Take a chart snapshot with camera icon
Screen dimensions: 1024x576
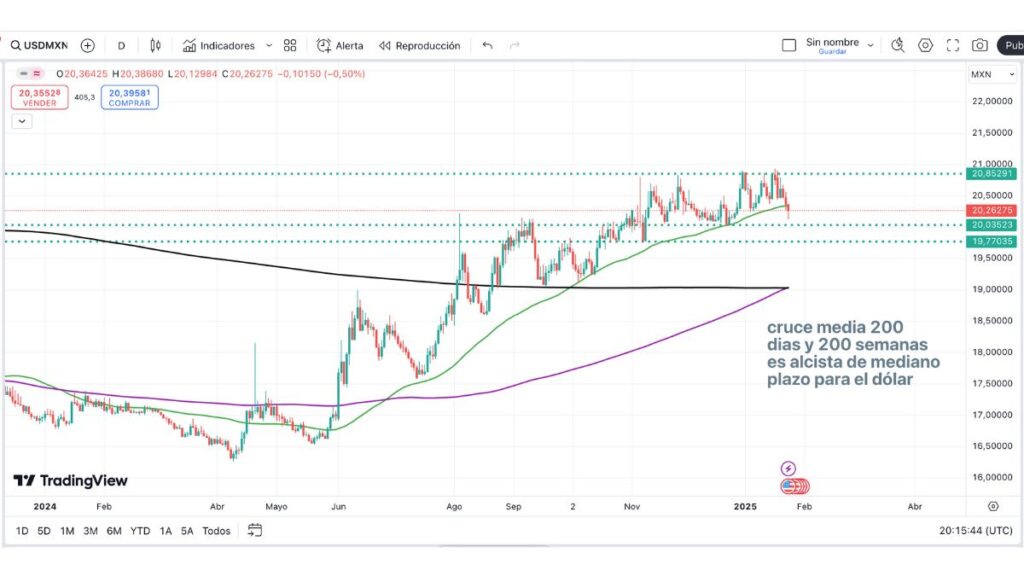(x=980, y=45)
